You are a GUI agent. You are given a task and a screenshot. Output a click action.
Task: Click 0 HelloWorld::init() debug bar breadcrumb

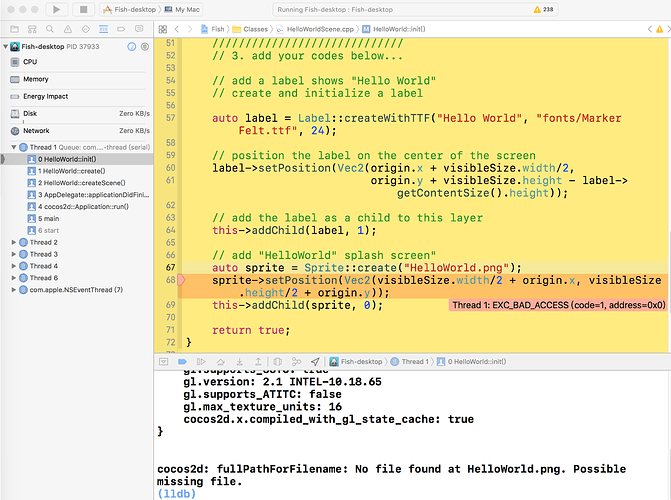pyautogui.click(x=471, y=362)
